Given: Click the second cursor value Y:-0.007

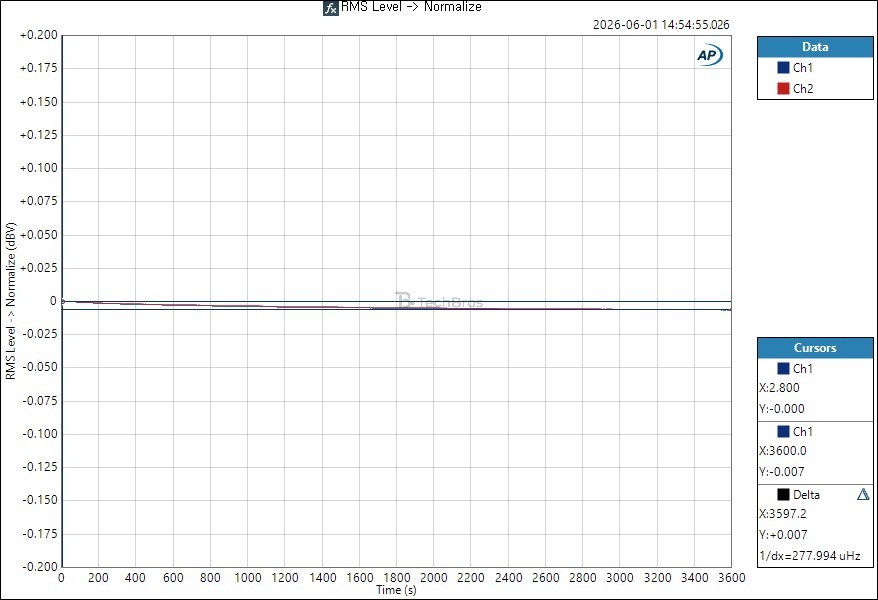Looking at the screenshot, I should (782, 472).
